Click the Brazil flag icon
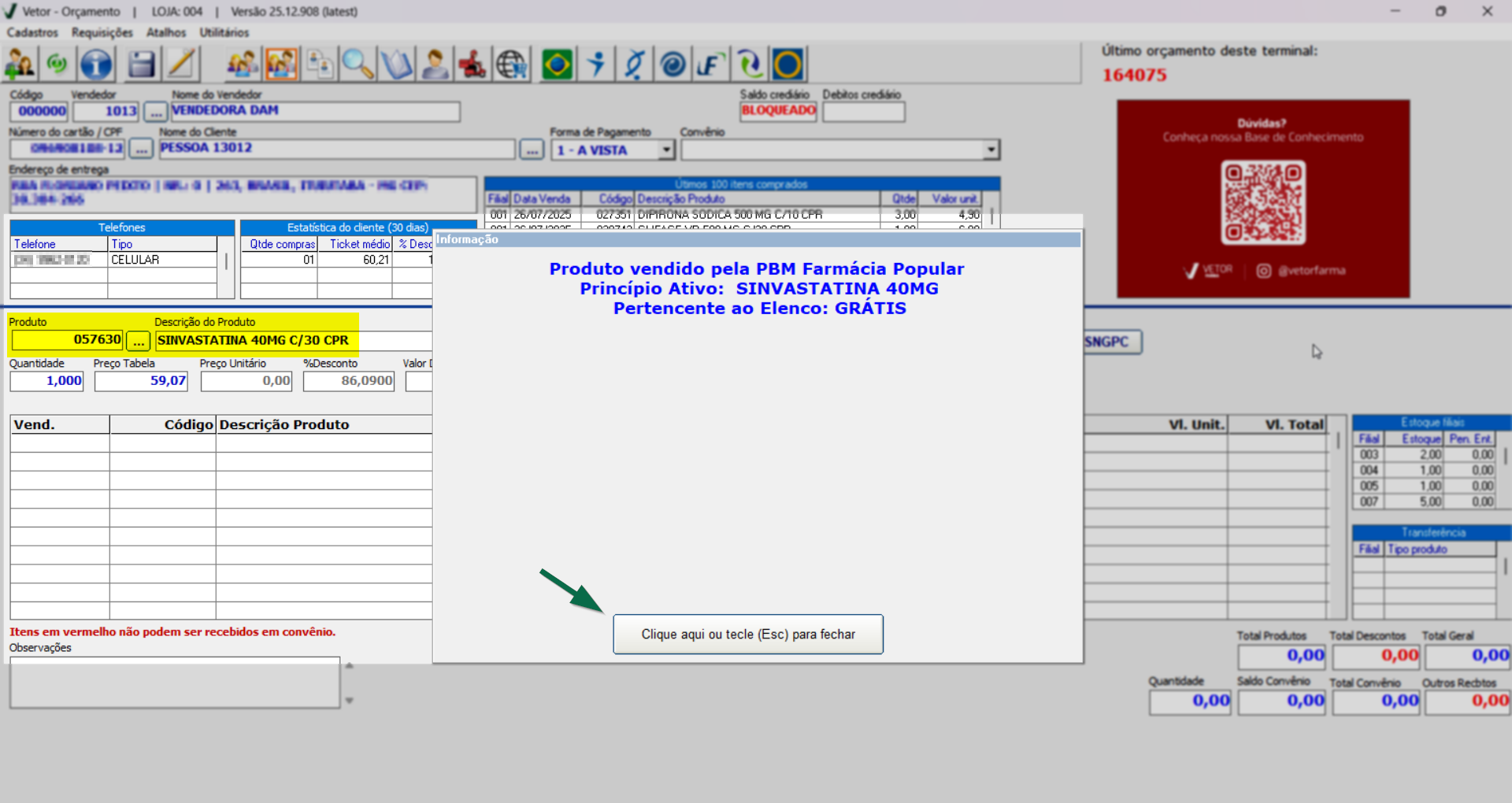Viewport: 1512px width, 803px height. pos(558,65)
